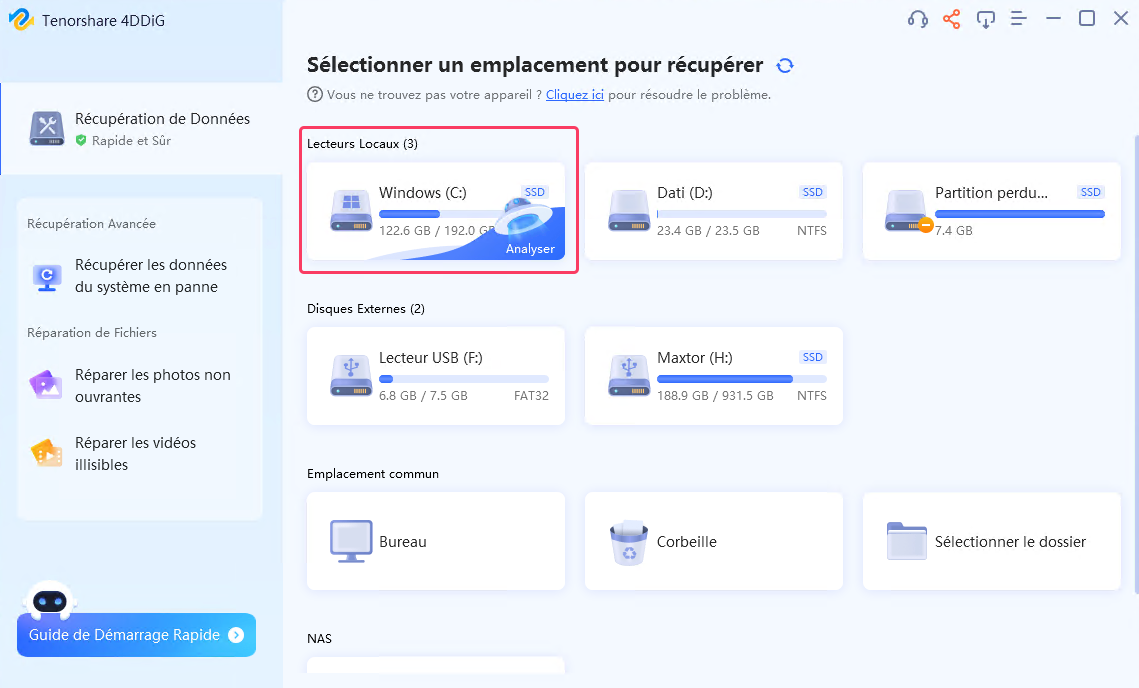Choose the Lecteur USB F: drive
Viewport: 1139px width, 688px height.
tap(435, 376)
